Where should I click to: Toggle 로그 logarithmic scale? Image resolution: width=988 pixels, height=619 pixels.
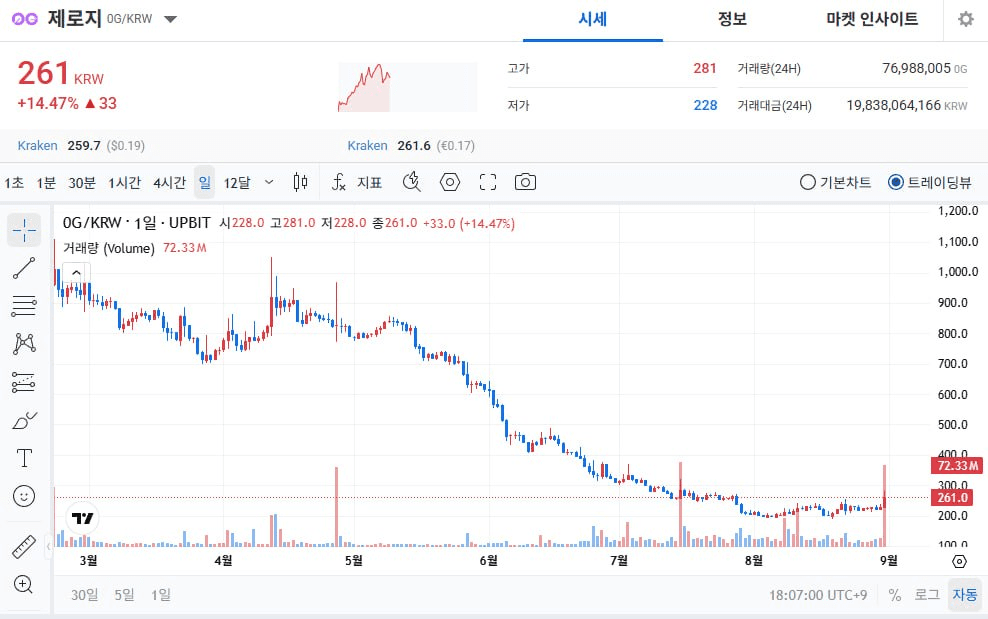927,594
